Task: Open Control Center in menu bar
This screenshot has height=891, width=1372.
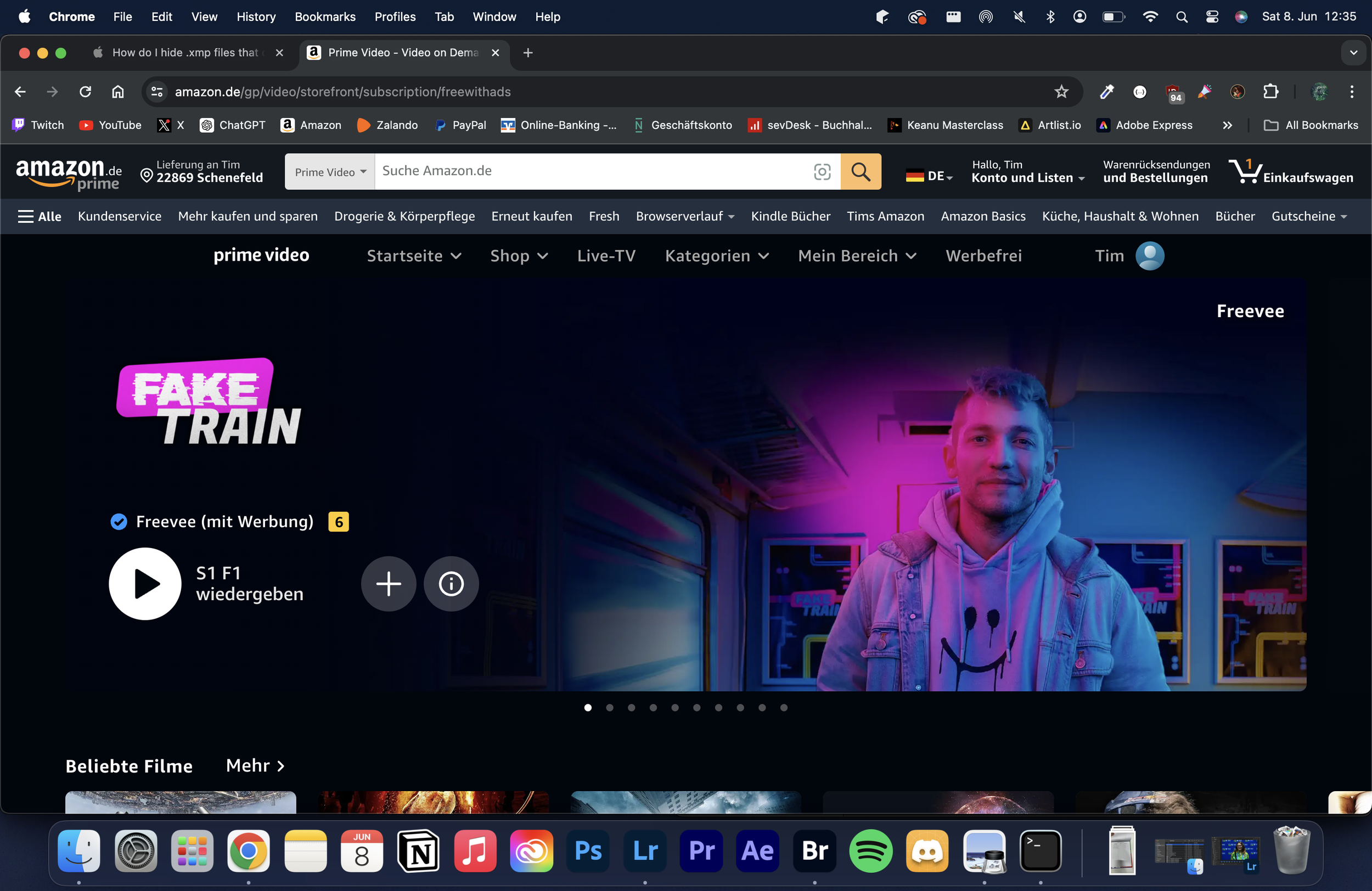Action: (x=1212, y=16)
